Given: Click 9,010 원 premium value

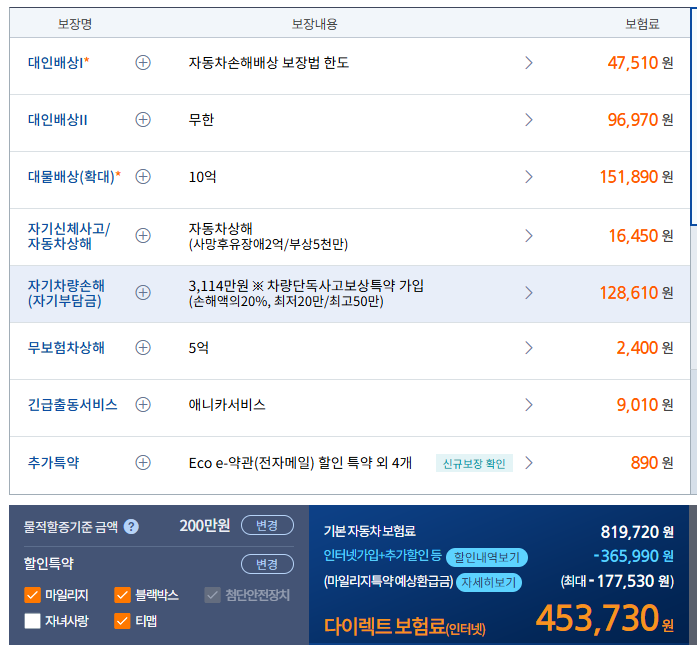Looking at the screenshot, I should [x=645, y=405].
